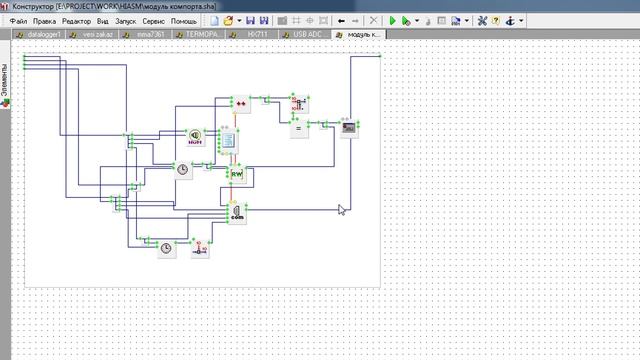Open help with the question icon

coord(496,21)
